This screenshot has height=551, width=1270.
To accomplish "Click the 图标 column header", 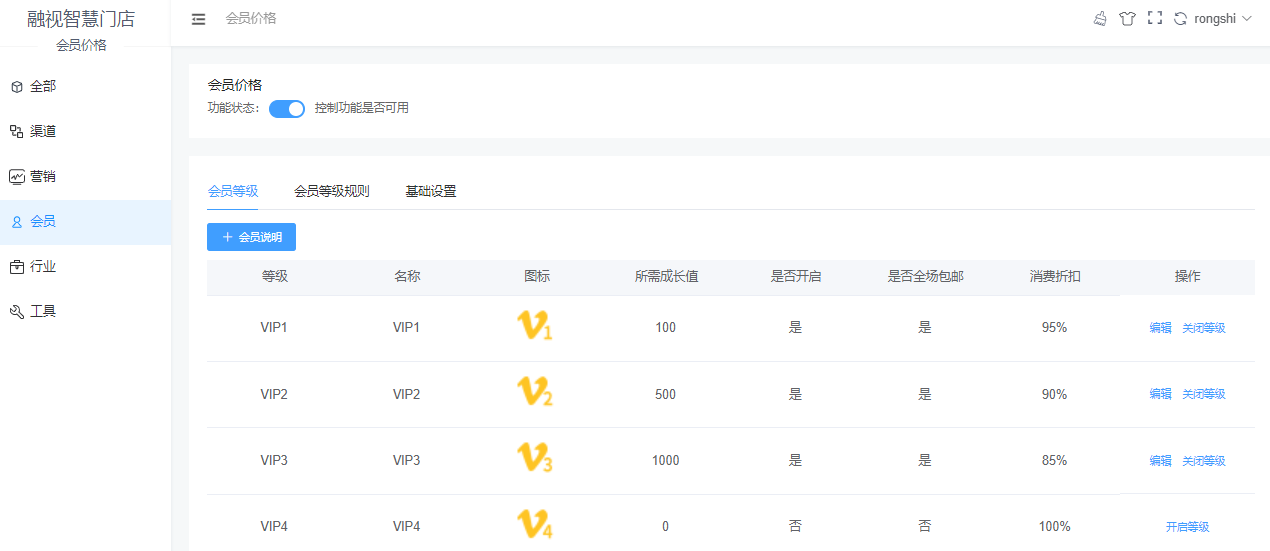I will (537, 276).
